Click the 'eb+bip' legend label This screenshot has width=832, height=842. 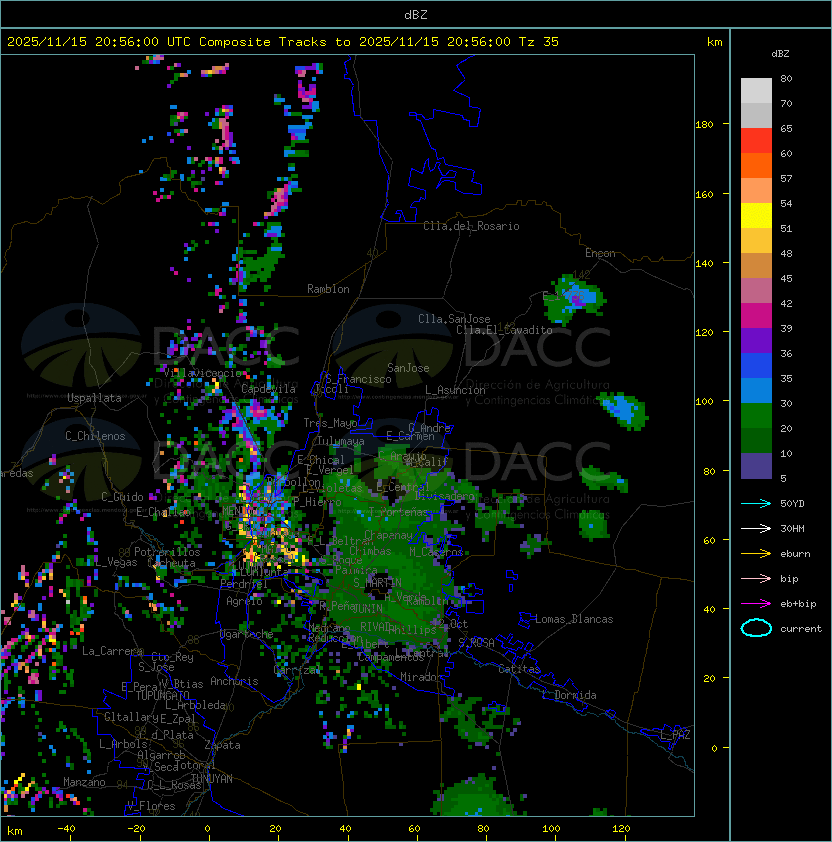pyautogui.click(x=798, y=604)
